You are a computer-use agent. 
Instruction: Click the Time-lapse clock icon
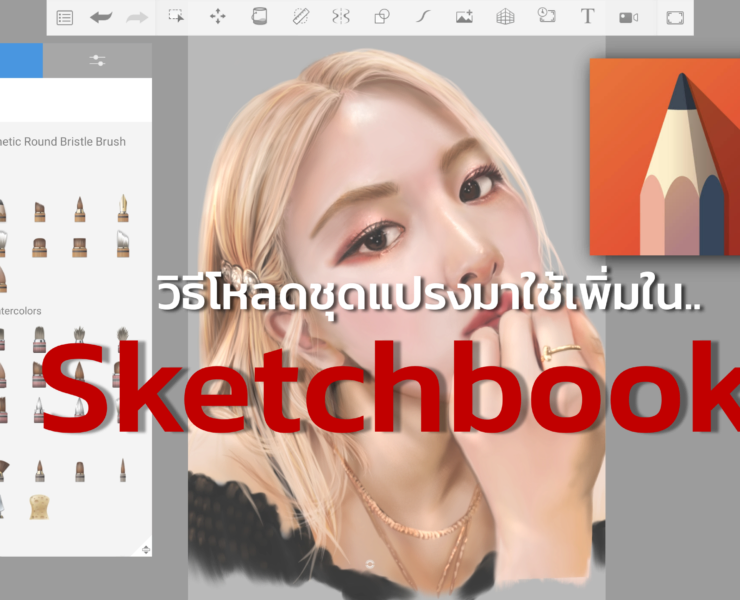(547, 16)
